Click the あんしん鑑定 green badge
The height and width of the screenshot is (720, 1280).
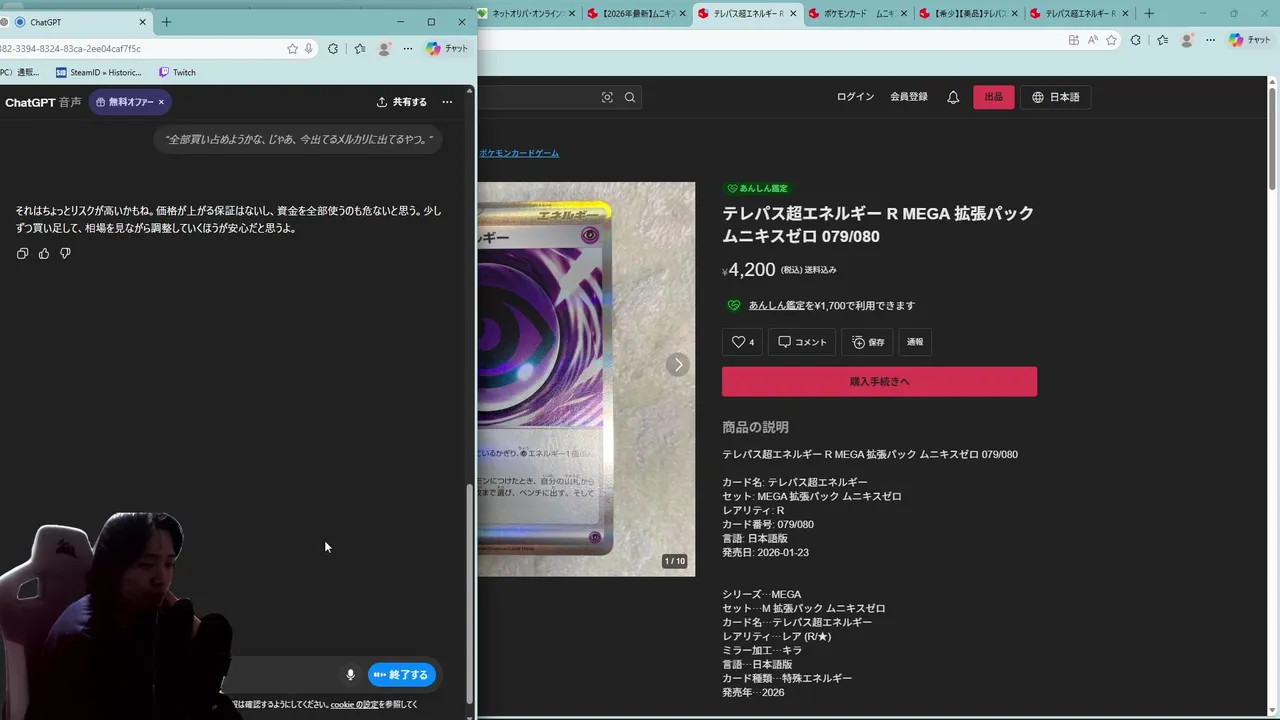[757, 188]
